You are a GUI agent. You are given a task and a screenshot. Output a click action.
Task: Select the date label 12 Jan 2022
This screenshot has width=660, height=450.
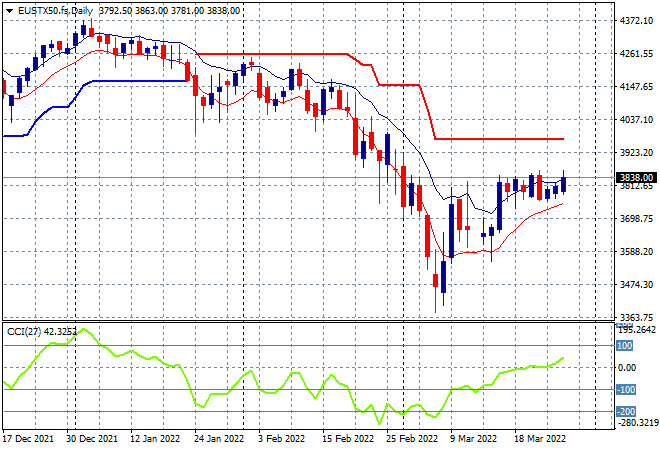pos(155,439)
